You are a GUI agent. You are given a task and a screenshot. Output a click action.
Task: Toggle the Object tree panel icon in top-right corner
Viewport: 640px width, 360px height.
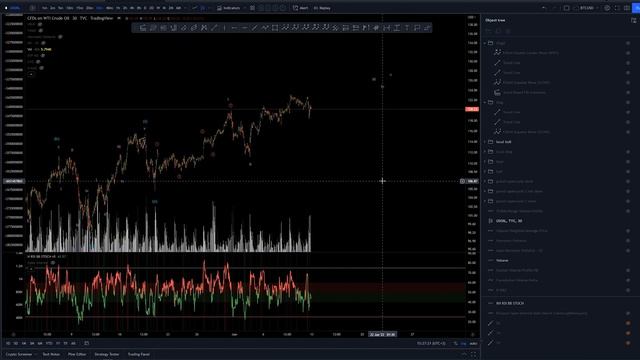pyautogui.click(x=633, y=20)
